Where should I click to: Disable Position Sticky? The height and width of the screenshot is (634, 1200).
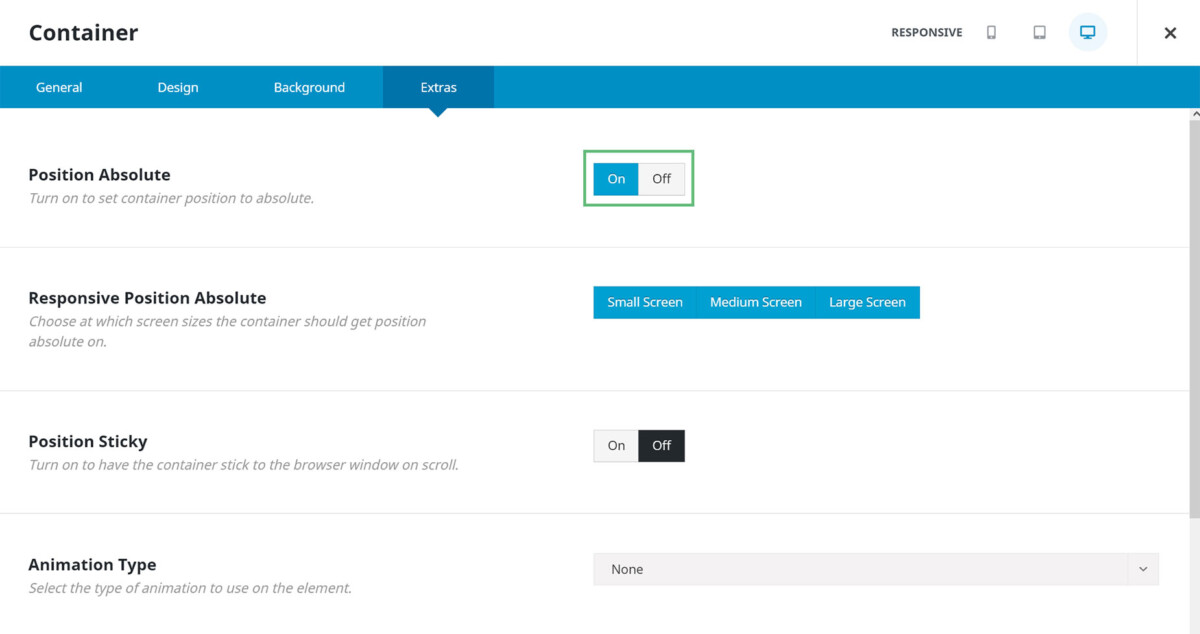click(661, 445)
